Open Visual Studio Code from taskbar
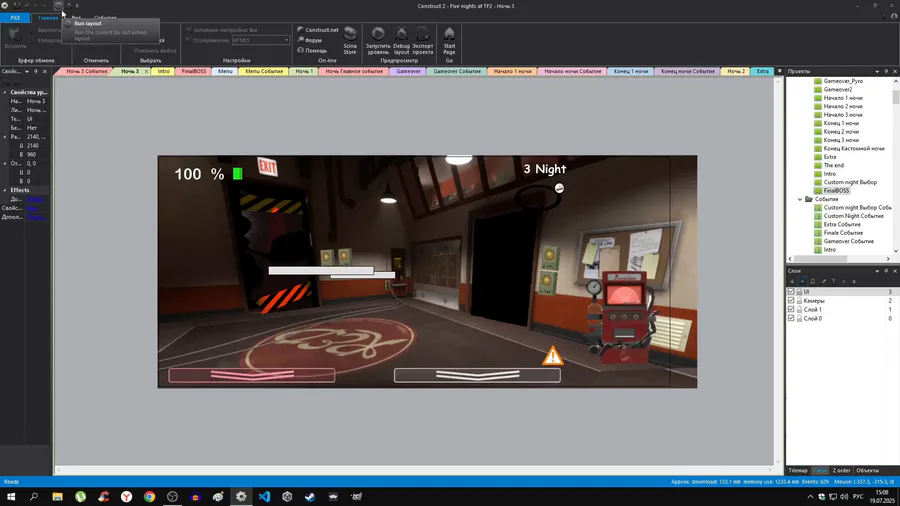This screenshot has width=900, height=506. (264, 497)
